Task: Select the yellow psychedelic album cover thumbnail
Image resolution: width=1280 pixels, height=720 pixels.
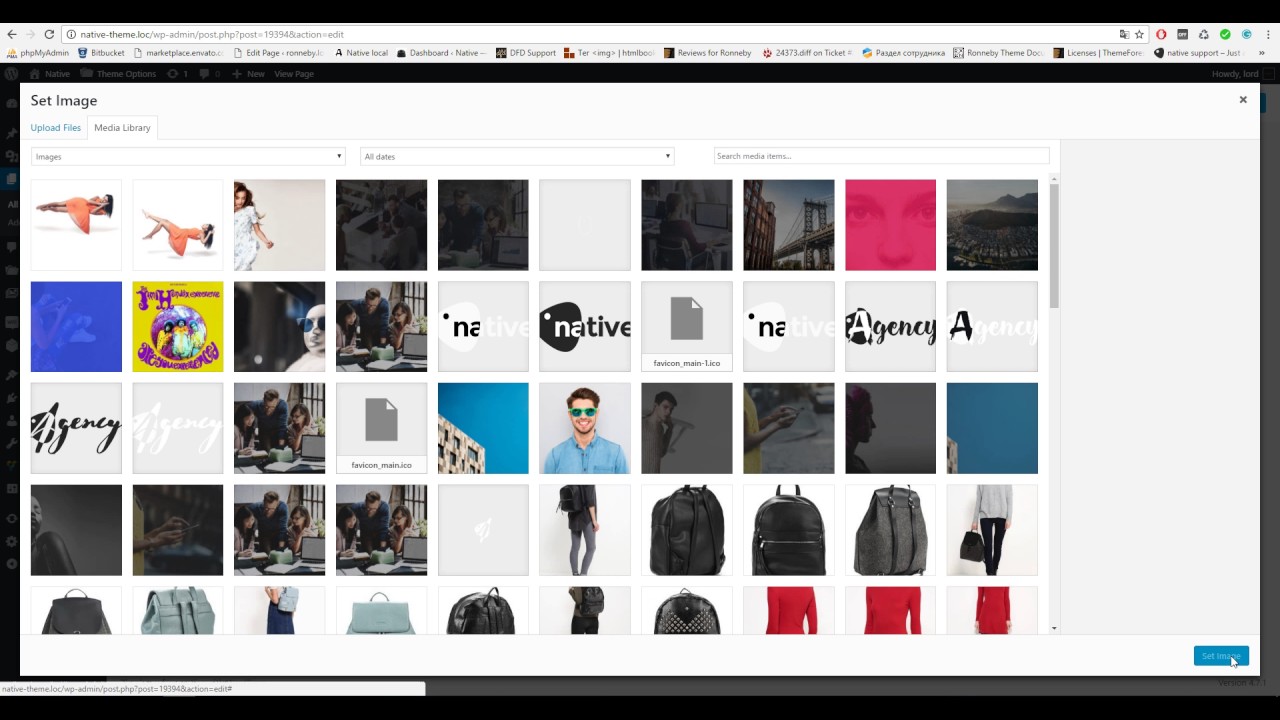Action: [x=178, y=326]
